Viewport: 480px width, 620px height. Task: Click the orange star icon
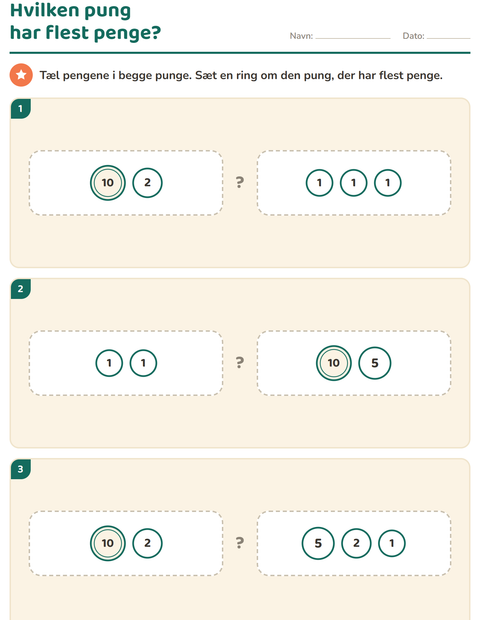point(21,75)
